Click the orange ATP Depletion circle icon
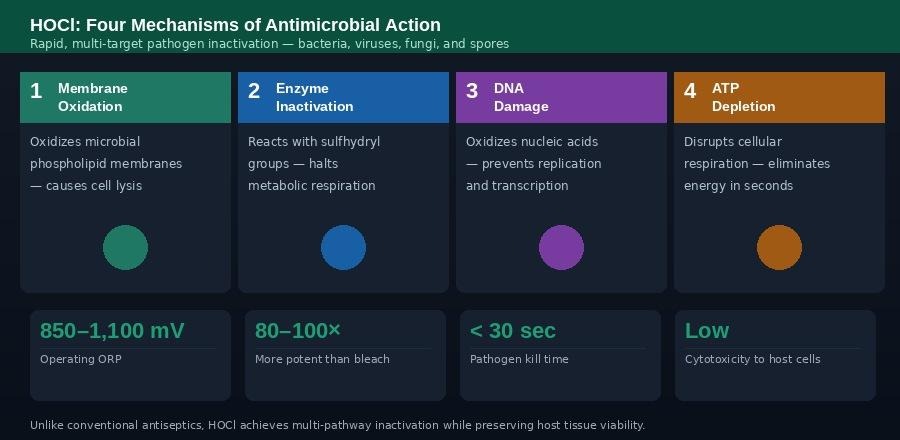Screen dimensions: 900x440 (x=779, y=248)
